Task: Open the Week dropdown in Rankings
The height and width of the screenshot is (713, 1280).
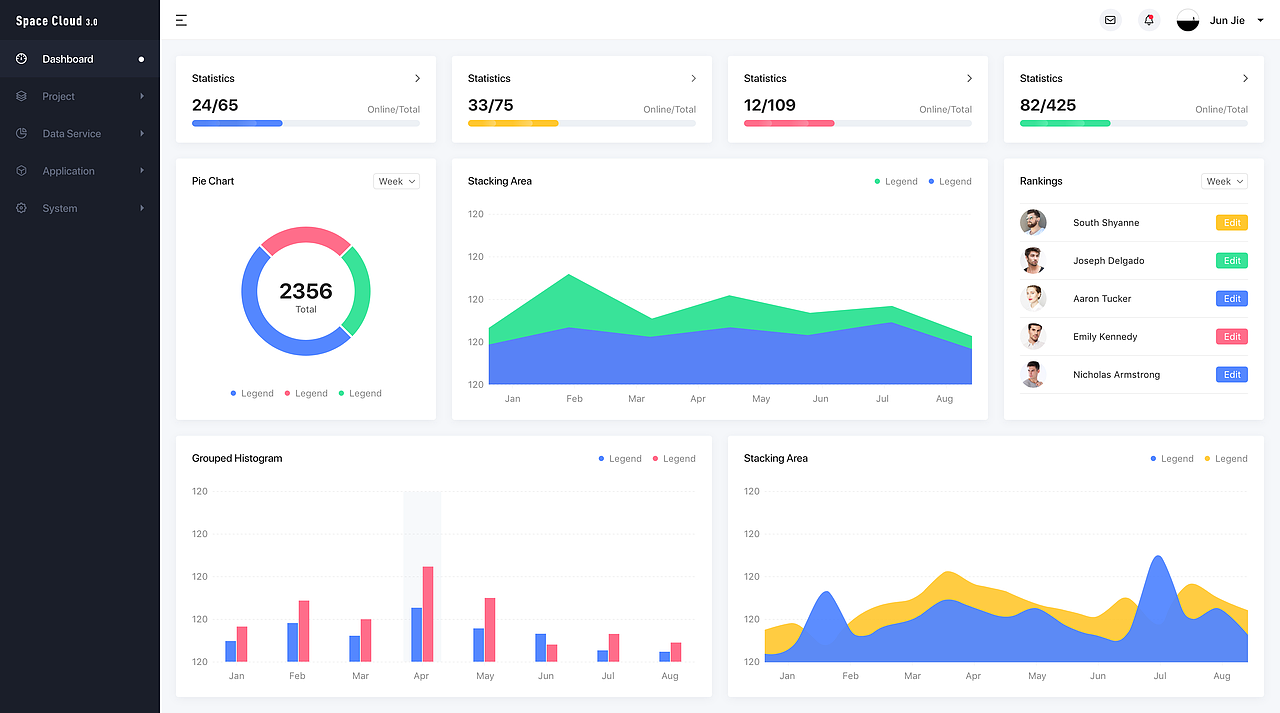Action: pos(1224,181)
